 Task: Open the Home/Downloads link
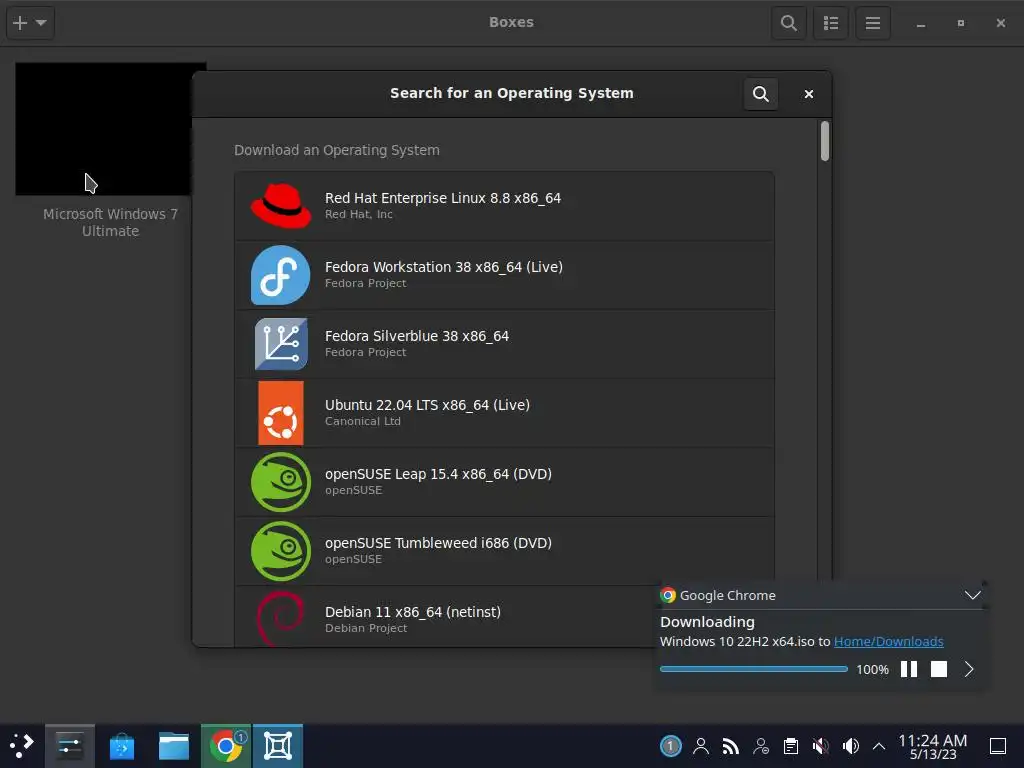[x=888, y=641]
